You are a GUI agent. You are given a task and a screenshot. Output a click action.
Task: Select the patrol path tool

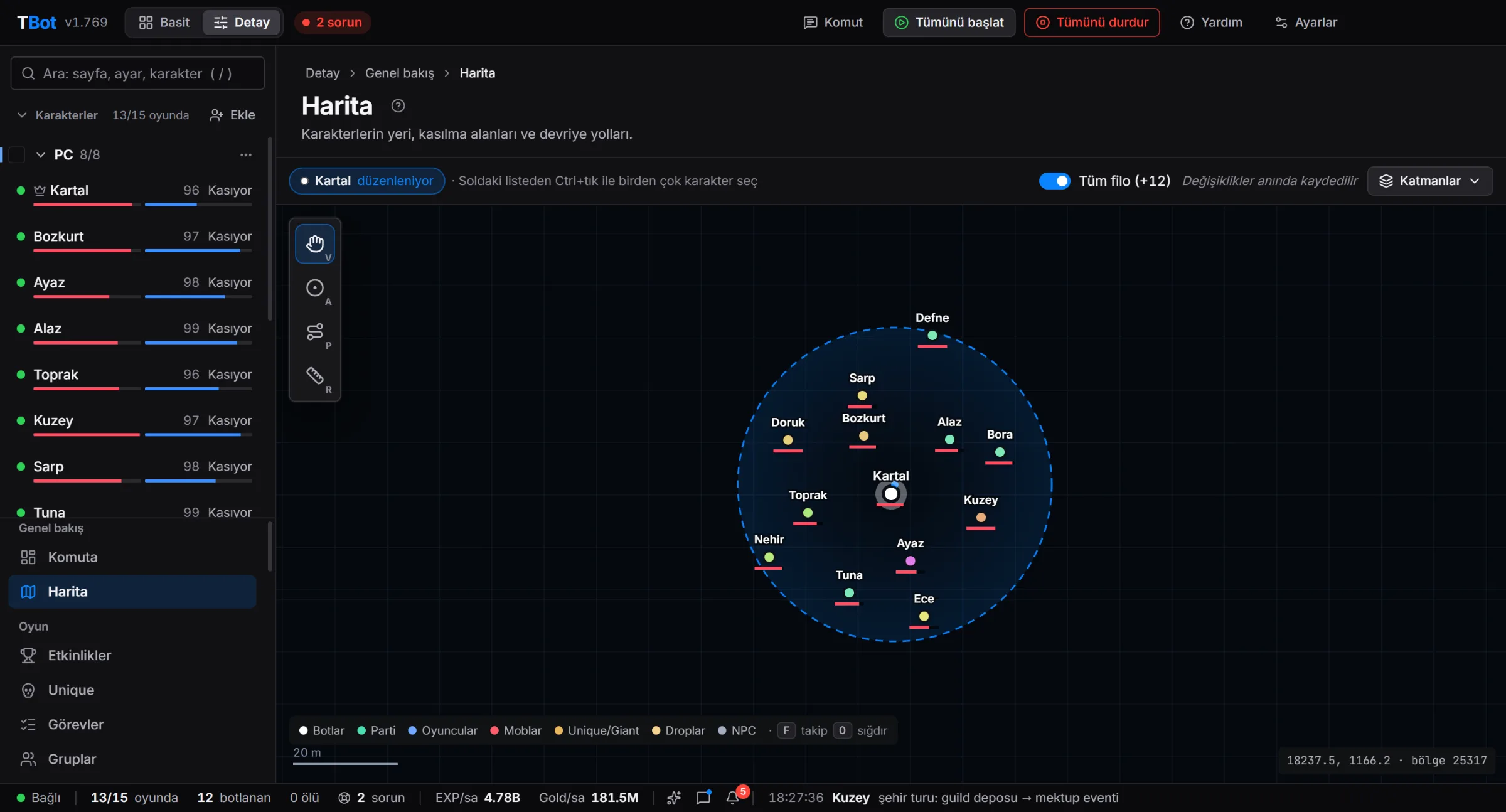point(314,331)
